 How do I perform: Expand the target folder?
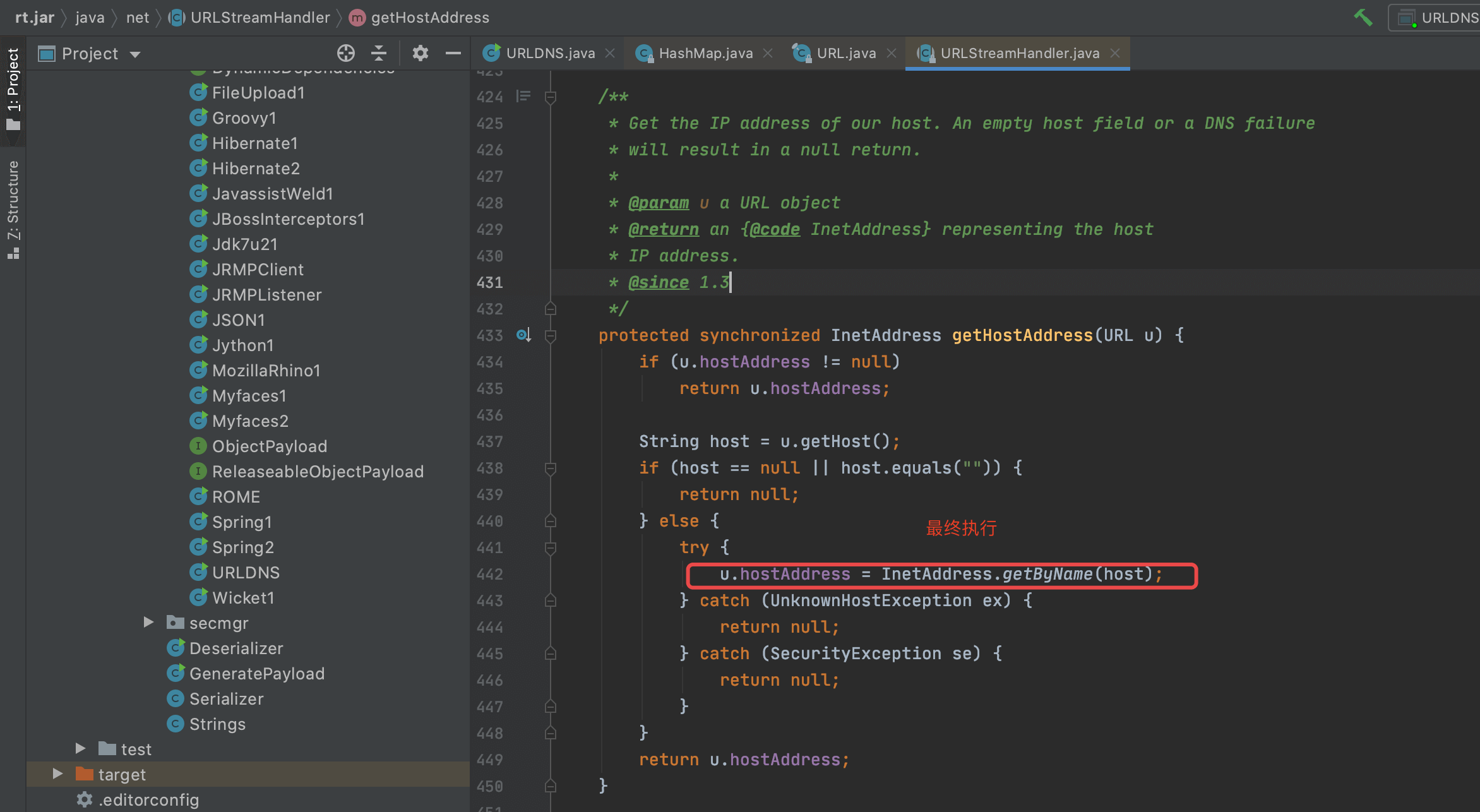coord(57,774)
